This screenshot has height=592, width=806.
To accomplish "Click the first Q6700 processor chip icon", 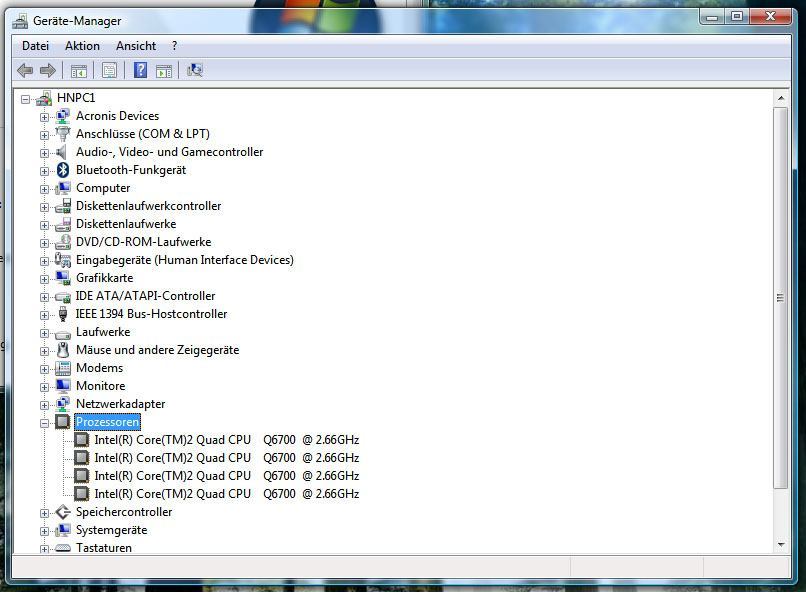I will (81, 440).
